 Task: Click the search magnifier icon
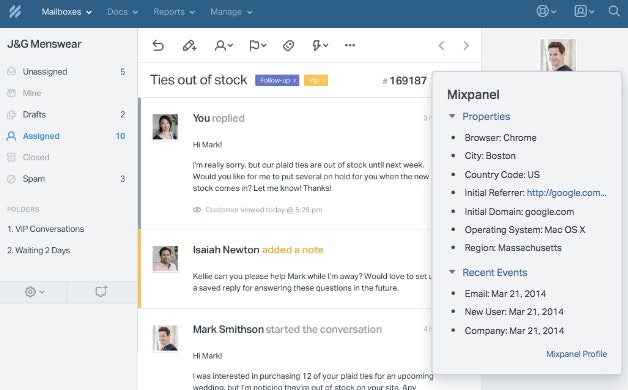(x=614, y=11)
